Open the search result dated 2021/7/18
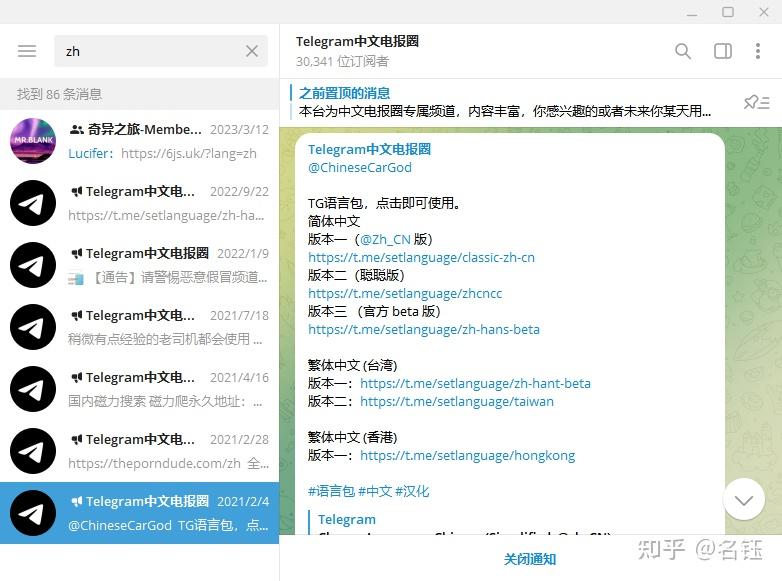The image size is (782, 581). pos(140,327)
